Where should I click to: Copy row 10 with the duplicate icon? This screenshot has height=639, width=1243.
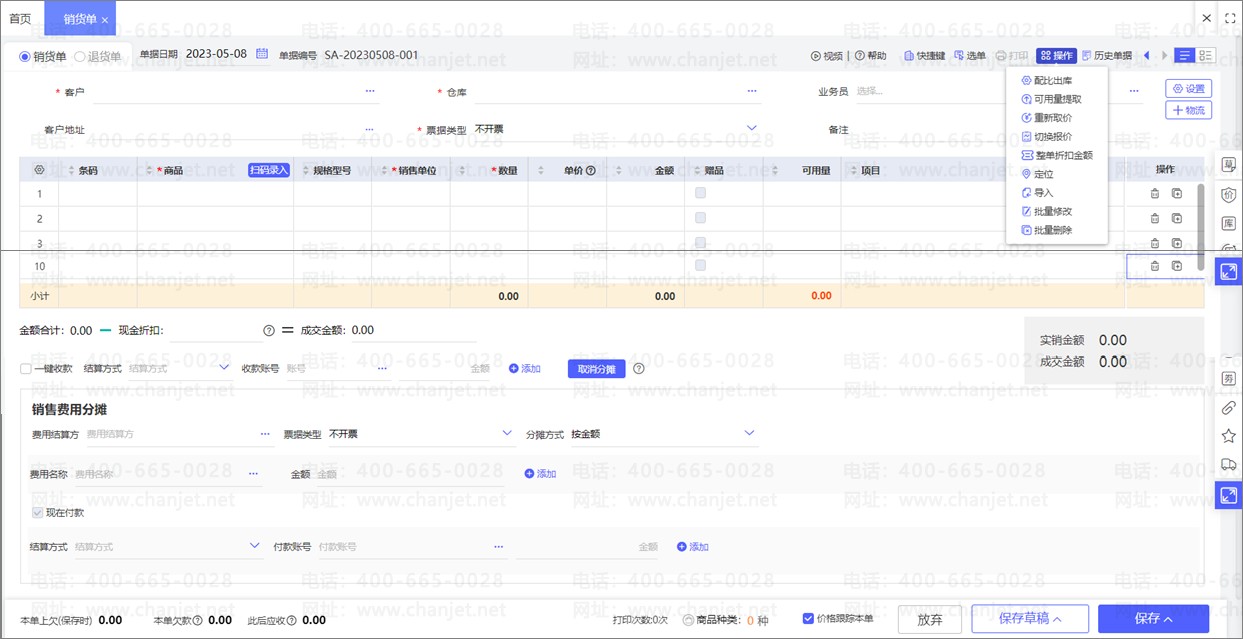pos(1177,266)
